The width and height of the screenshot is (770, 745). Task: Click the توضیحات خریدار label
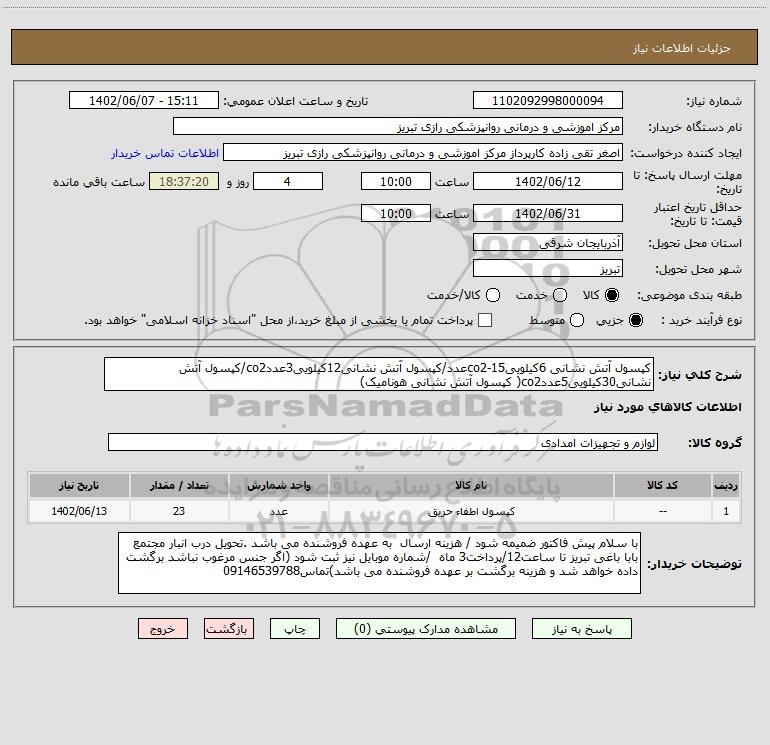(694, 564)
